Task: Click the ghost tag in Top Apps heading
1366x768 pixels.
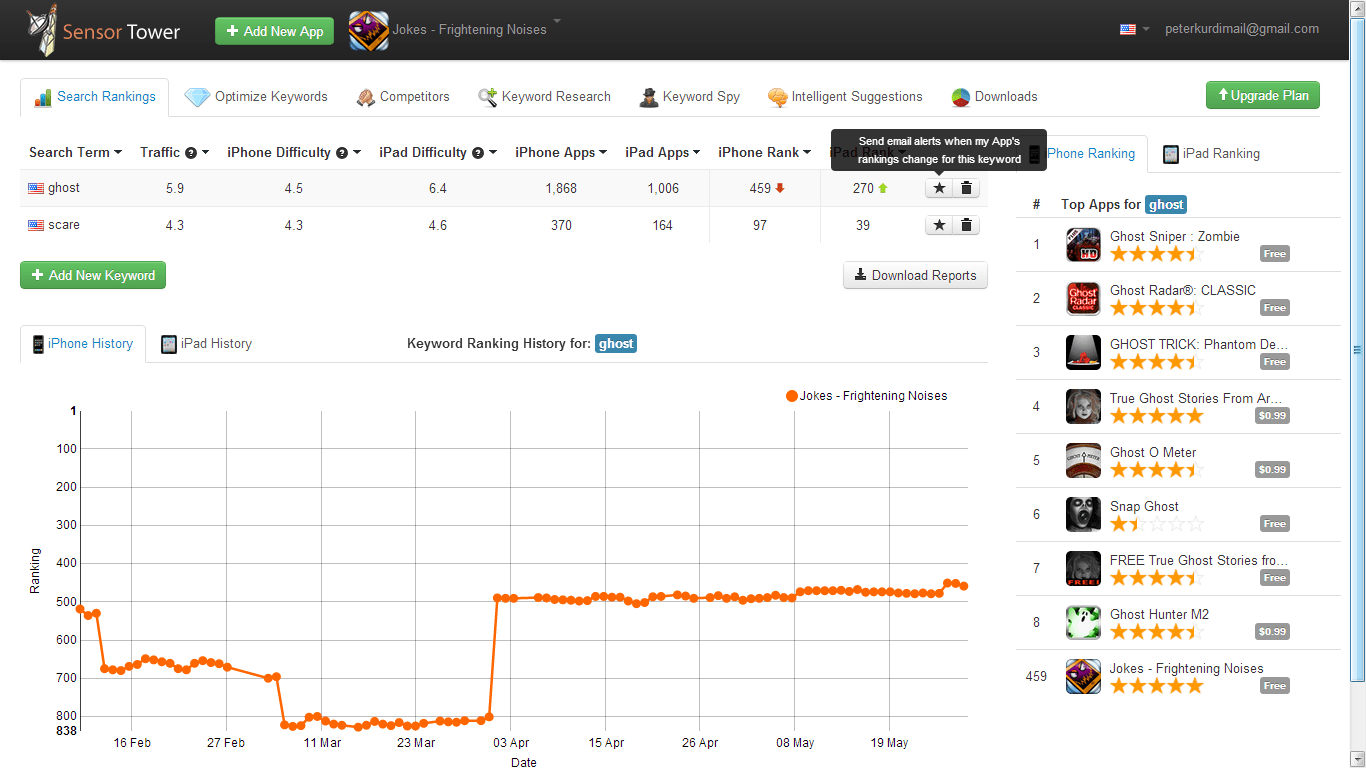Action: [x=1166, y=204]
